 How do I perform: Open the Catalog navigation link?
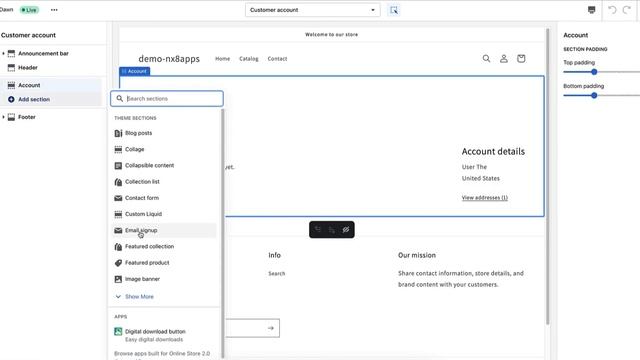[x=249, y=59]
